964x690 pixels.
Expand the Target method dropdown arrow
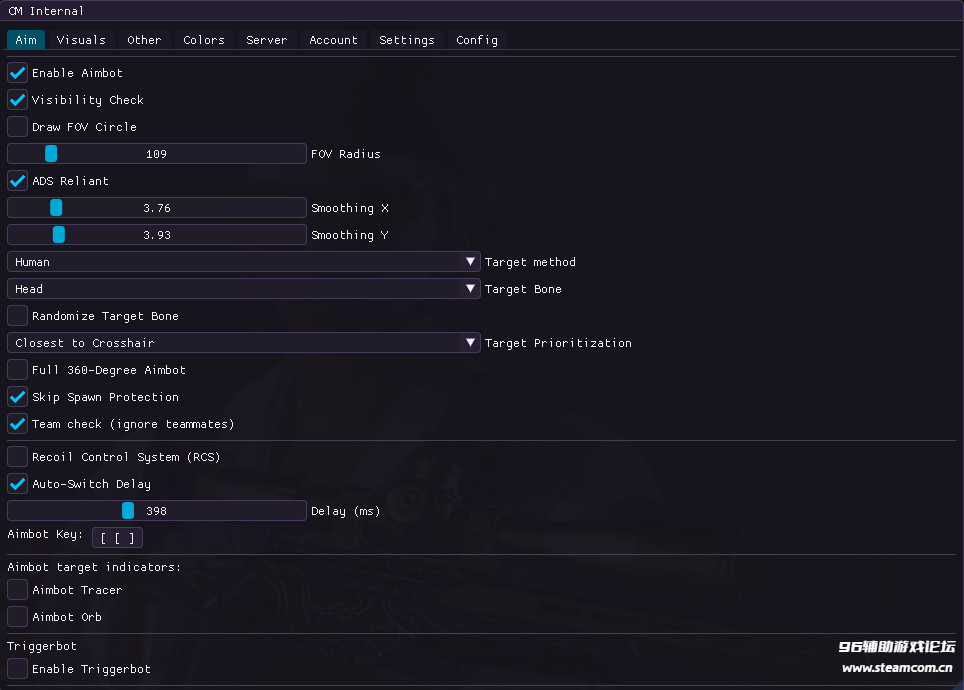coord(471,262)
